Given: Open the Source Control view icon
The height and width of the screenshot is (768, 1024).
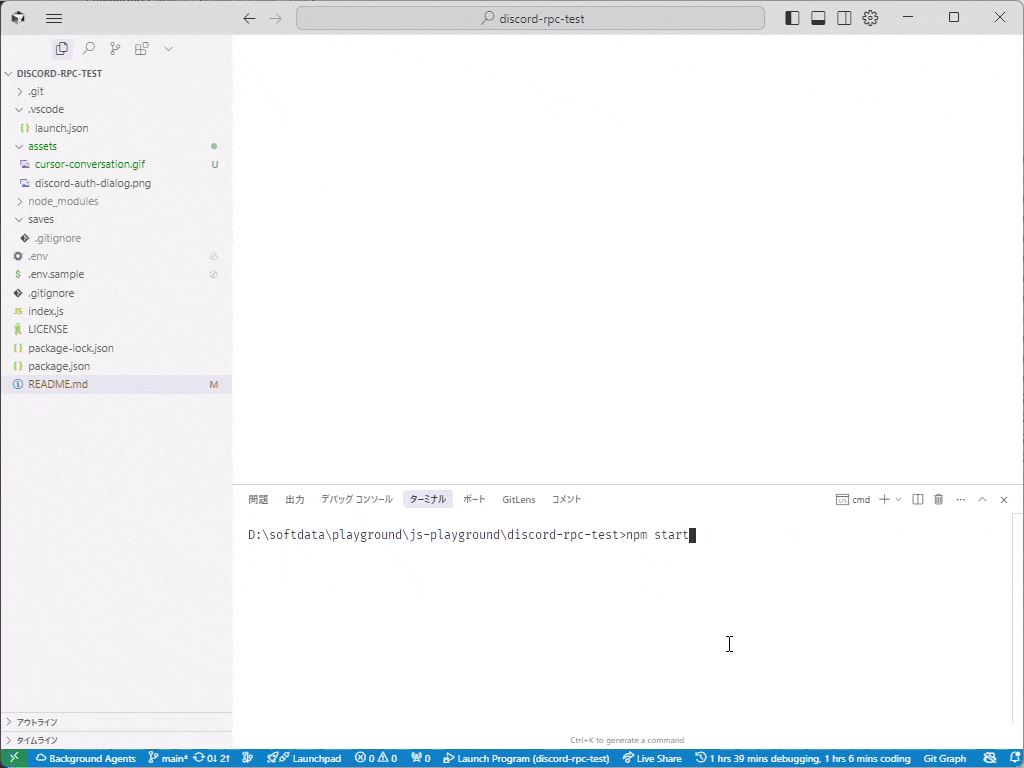Looking at the screenshot, I should pyautogui.click(x=115, y=48).
